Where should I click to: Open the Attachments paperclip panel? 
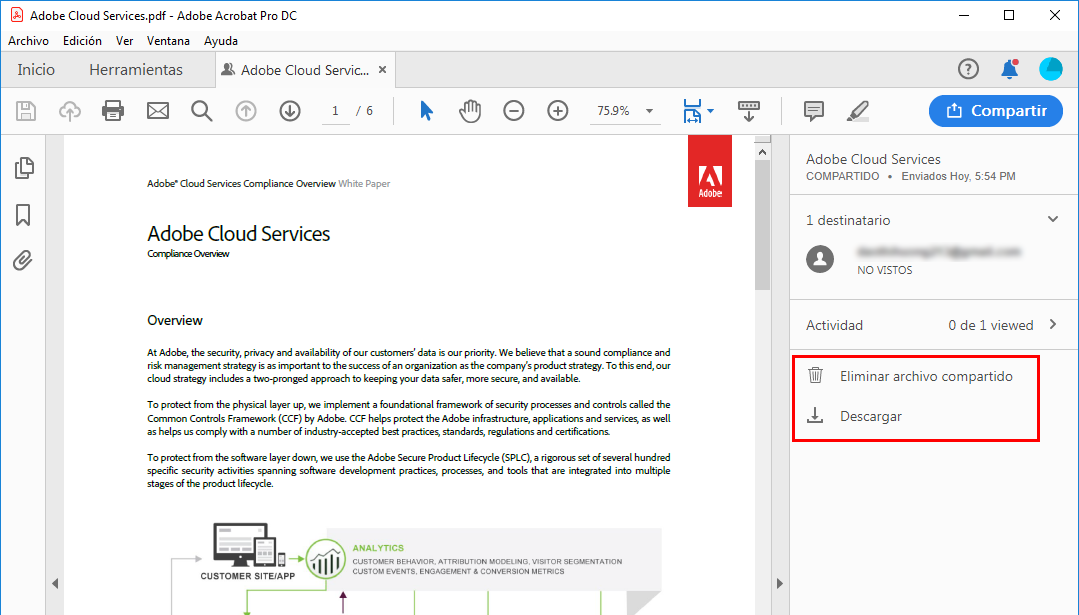[x=23, y=261]
